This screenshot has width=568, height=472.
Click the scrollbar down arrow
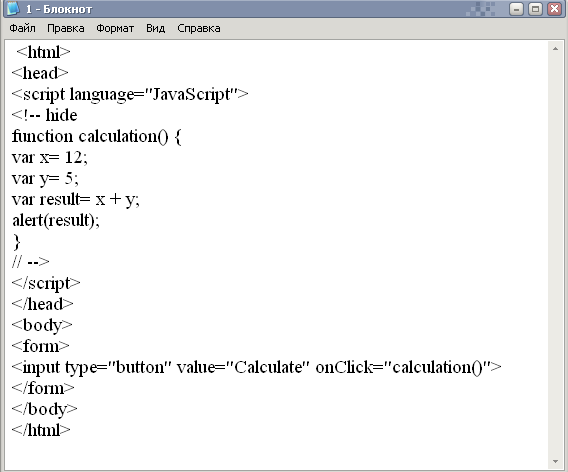tap(555, 461)
